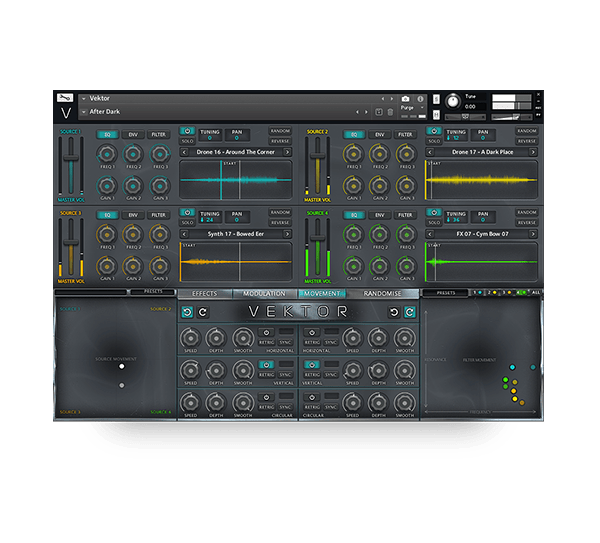Open the Drone 16 - Around The Corner sample menu
The width and height of the screenshot is (600, 543).
tap(236, 152)
